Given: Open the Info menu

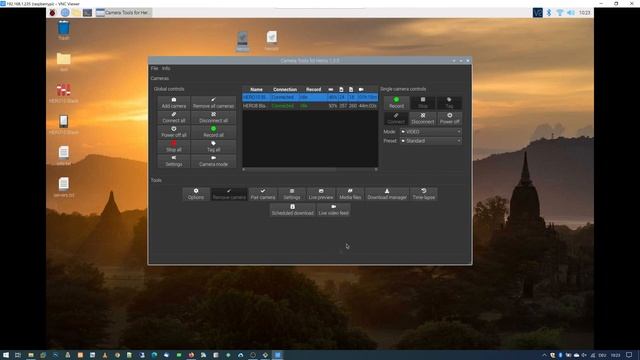Looking at the screenshot, I should click(x=166, y=68).
